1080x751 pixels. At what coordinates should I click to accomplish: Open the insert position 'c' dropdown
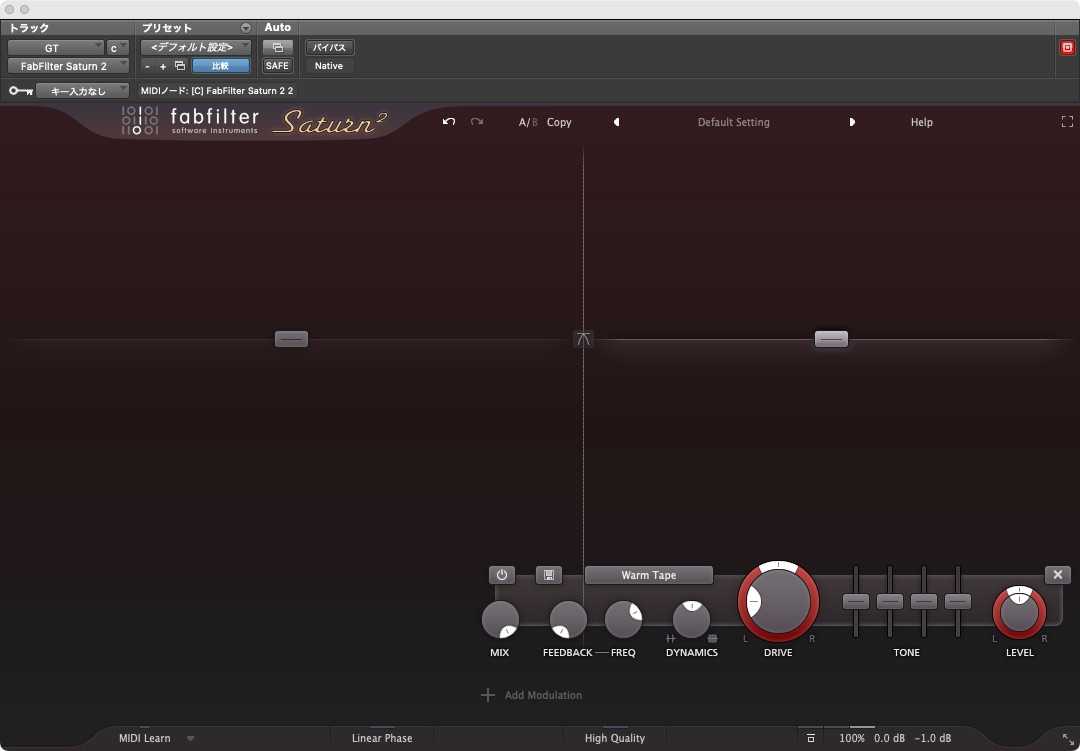tap(117, 48)
